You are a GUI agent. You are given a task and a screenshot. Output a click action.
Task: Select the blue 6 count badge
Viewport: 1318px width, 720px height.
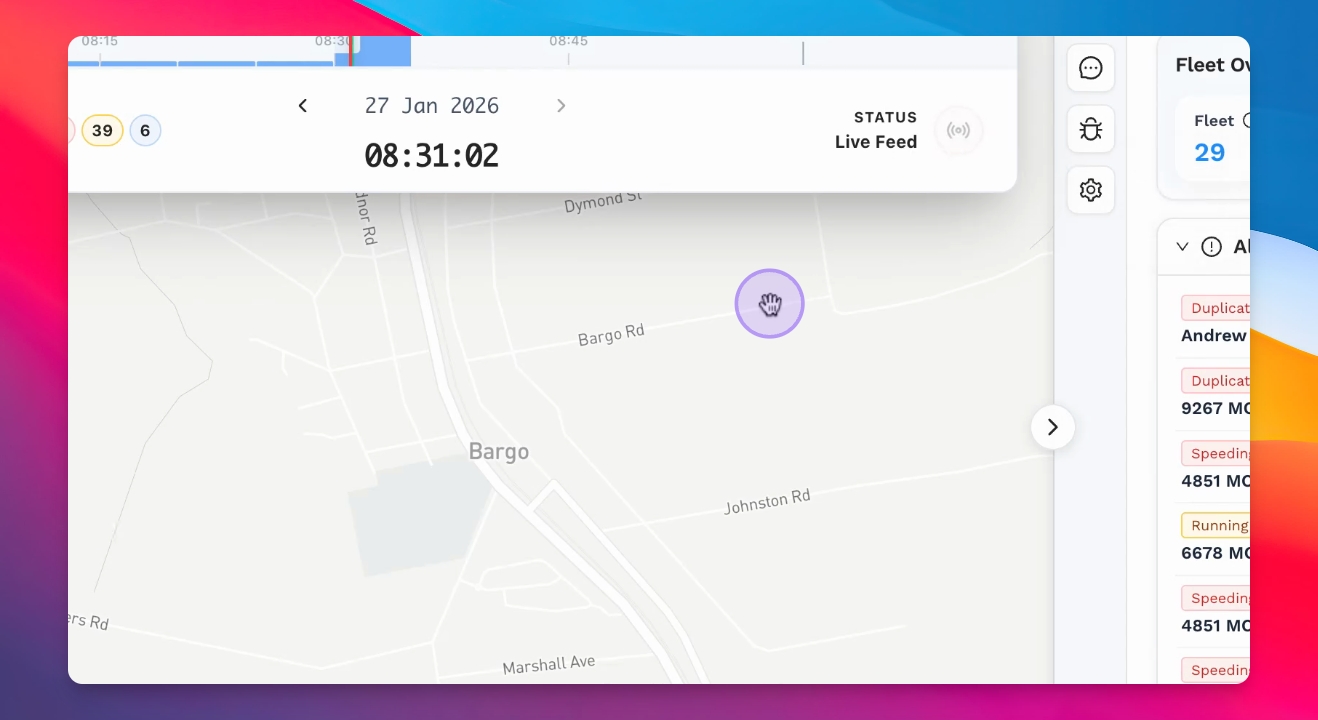[145, 131]
